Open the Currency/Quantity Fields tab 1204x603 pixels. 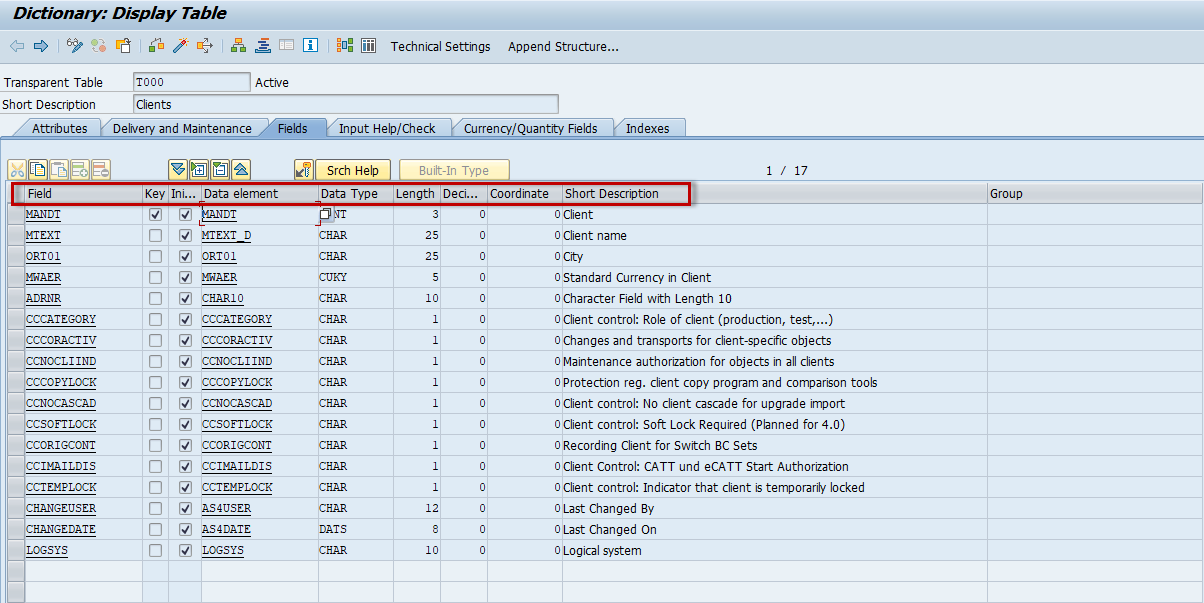click(533, 128)
